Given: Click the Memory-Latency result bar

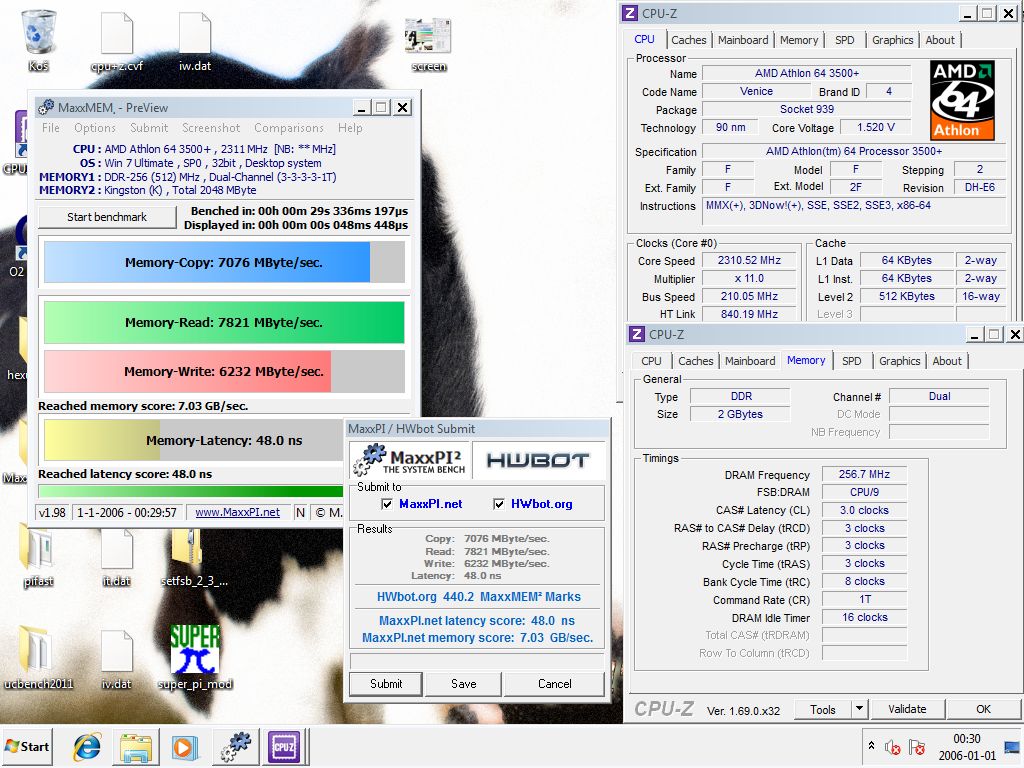Looking at the screenshot, I should (x=195, y=440).
